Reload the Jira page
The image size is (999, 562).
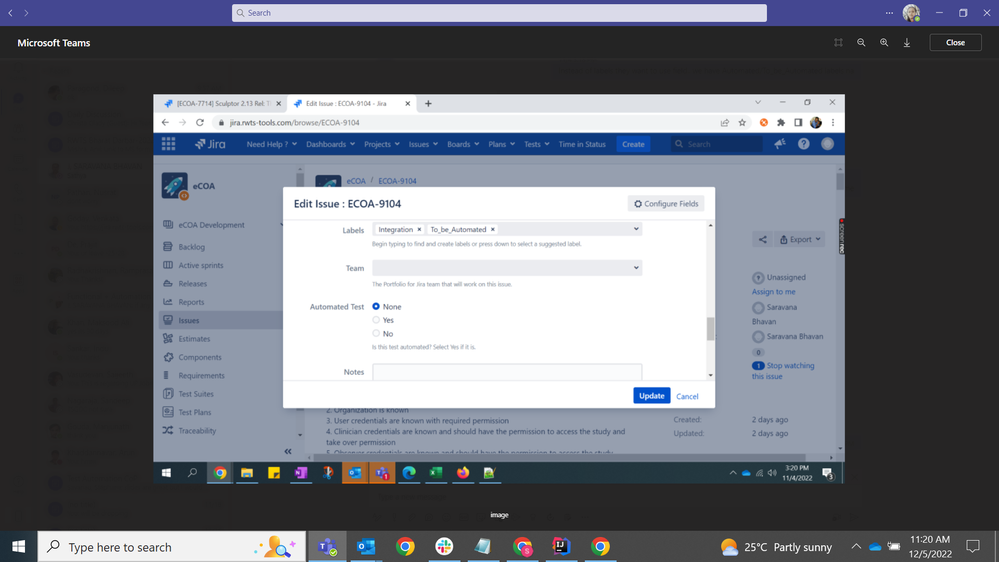(199, 122)
